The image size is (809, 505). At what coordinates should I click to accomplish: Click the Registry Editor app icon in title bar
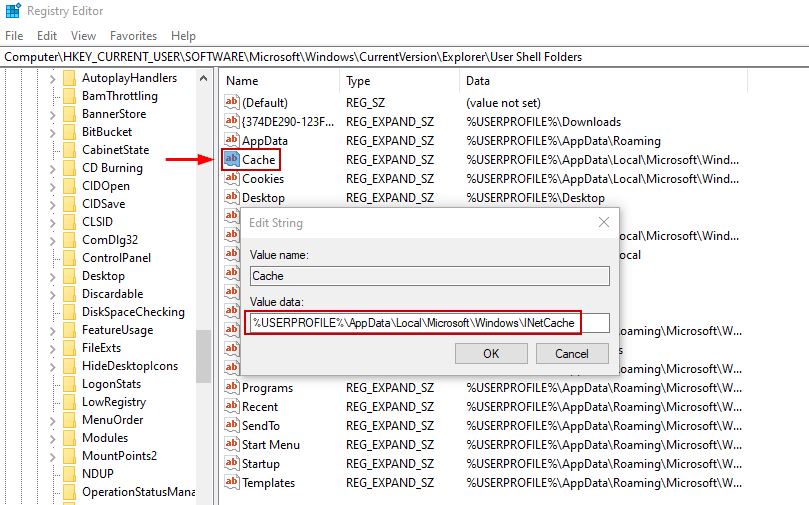tap(12, 10)
